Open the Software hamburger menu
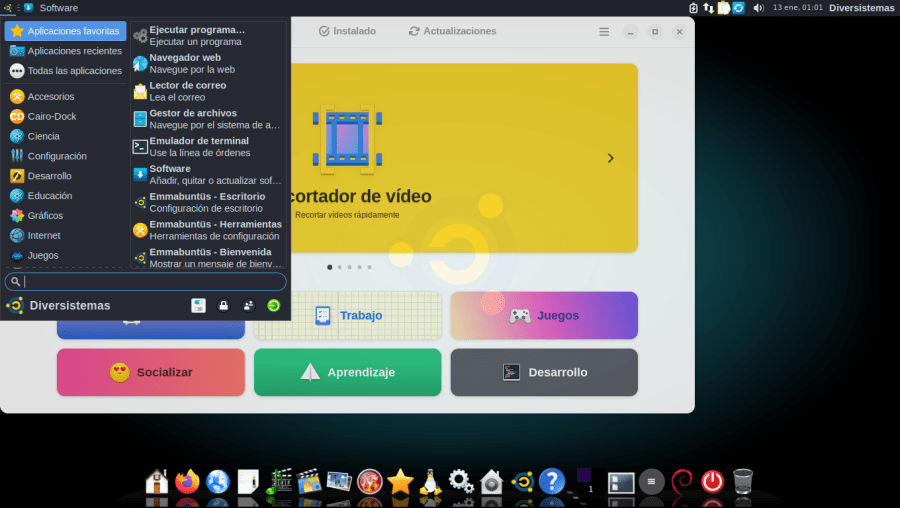This screenshot has width=900, height=508. pos(604,31)
